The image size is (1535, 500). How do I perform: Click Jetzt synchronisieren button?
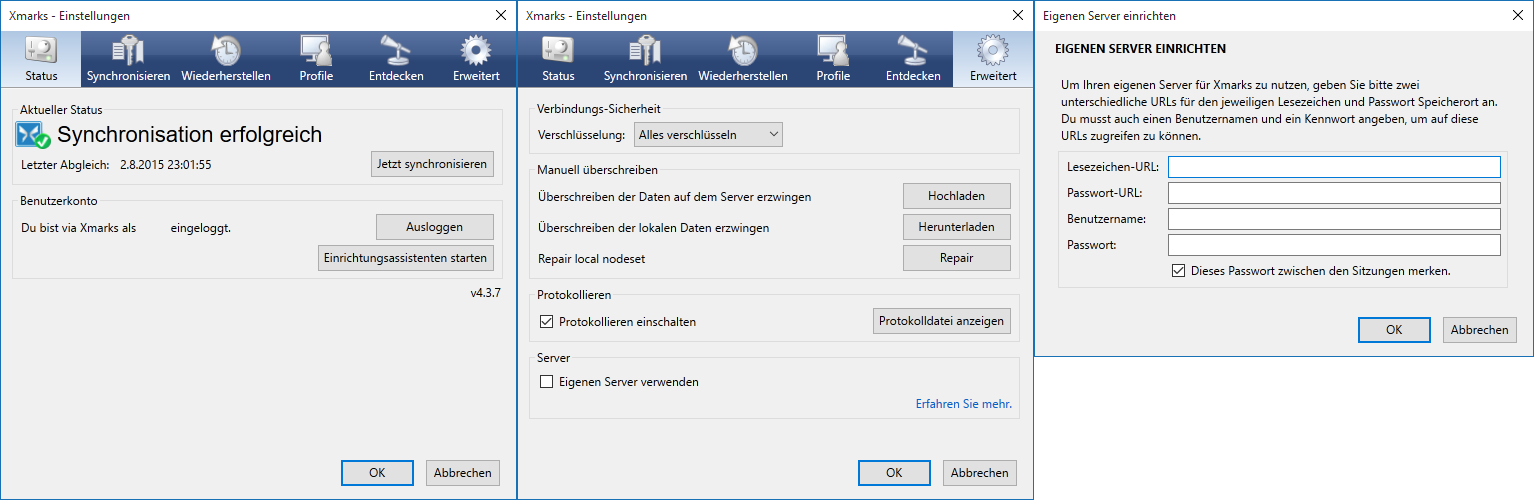pos(432,164)
